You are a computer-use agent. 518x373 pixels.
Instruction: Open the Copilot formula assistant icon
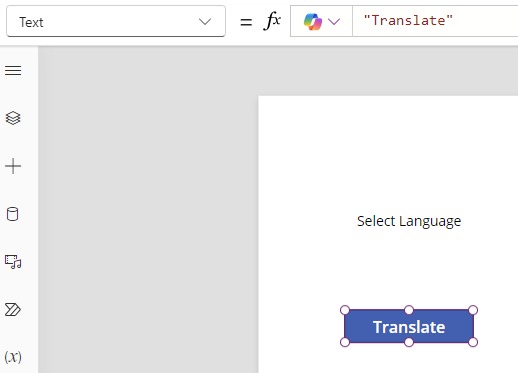click(x=313, y=21)
